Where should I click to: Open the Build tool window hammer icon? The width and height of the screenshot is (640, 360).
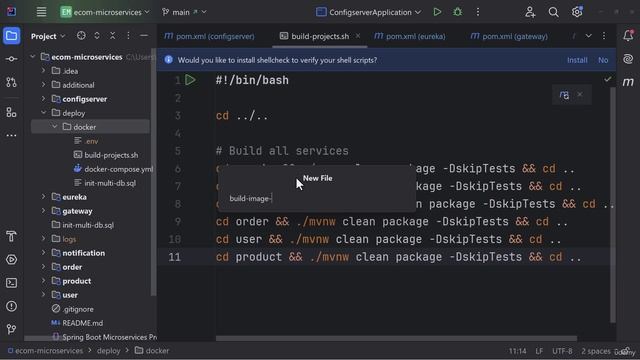point(11,236)
